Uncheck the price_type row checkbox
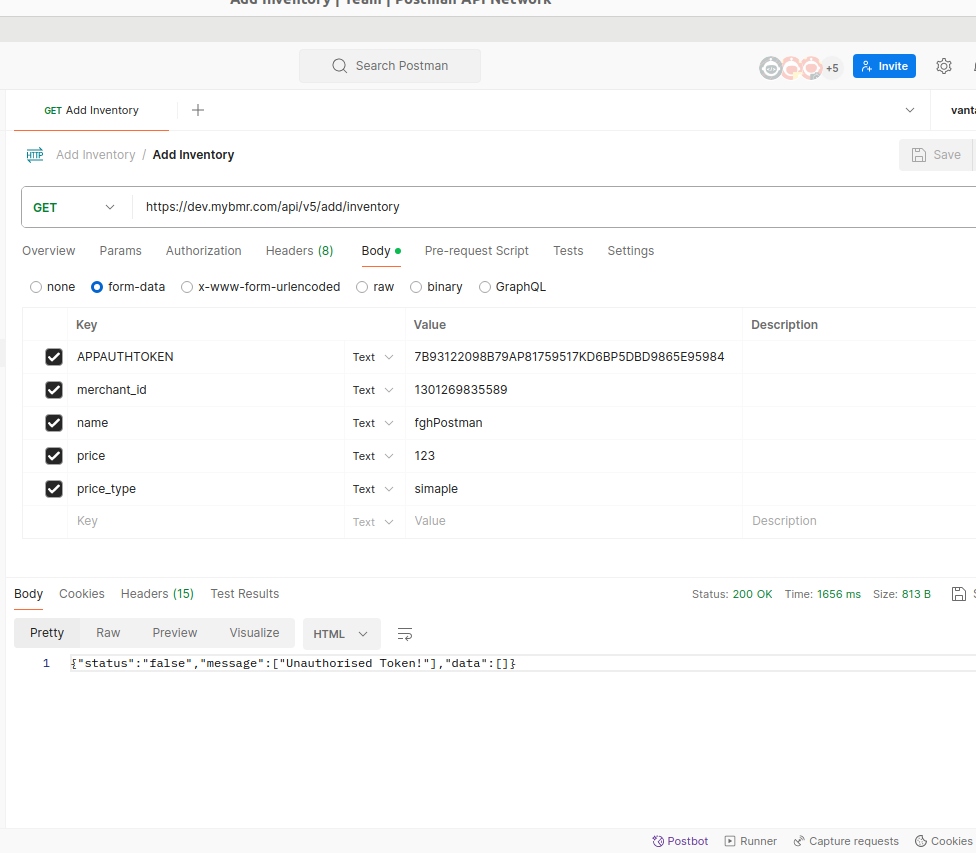Image resolution: width=976 pixels, height=853 pixels. point(54,489)
